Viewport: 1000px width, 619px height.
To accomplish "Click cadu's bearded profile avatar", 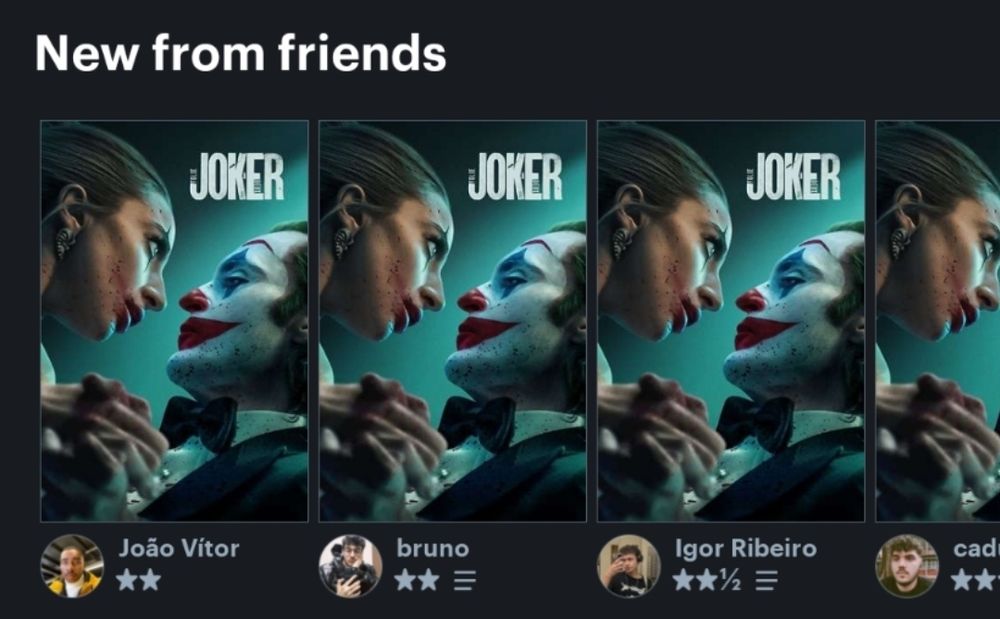I will point(907,566).
